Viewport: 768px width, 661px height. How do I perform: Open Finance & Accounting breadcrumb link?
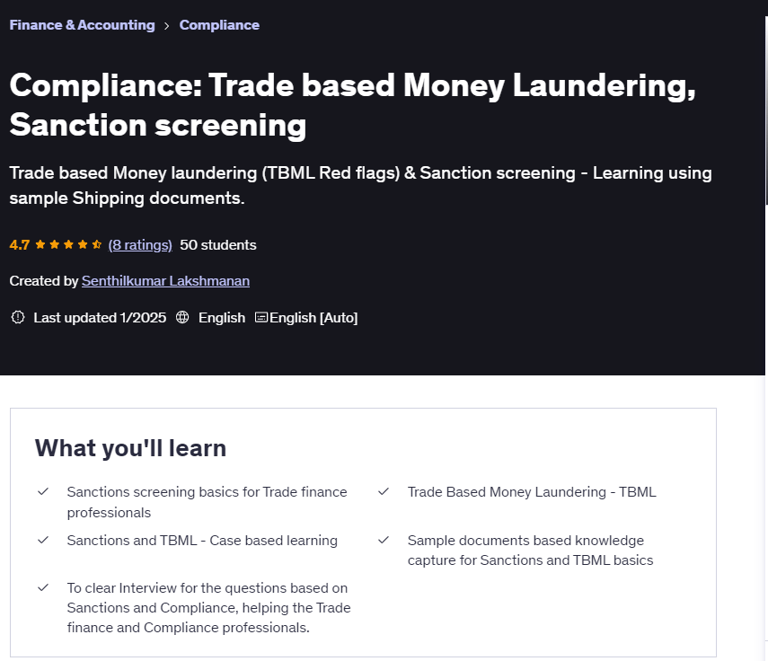pos(82,25)
